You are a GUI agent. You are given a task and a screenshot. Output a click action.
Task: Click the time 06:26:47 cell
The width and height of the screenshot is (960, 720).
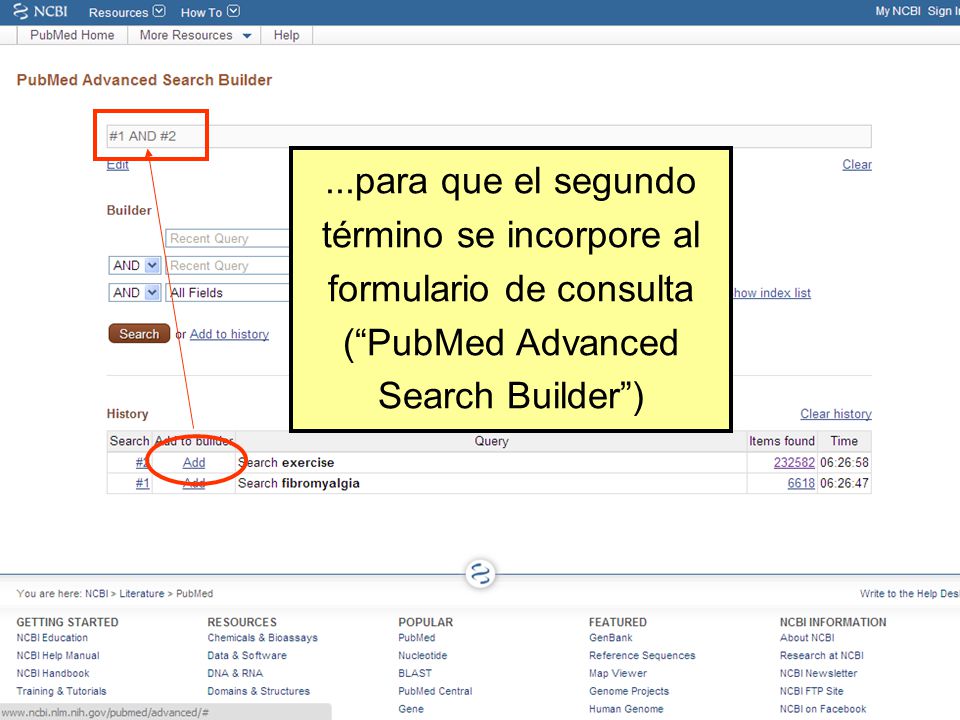click(x=844, y=483)
